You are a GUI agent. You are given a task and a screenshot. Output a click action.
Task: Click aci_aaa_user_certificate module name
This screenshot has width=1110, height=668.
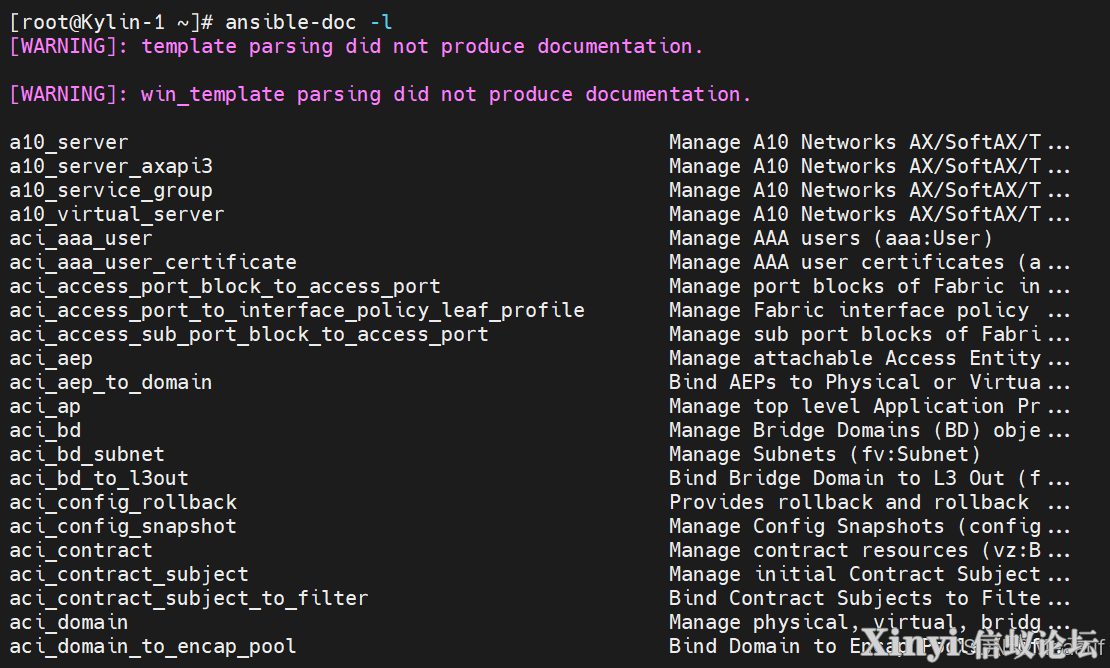coord(153,263)
